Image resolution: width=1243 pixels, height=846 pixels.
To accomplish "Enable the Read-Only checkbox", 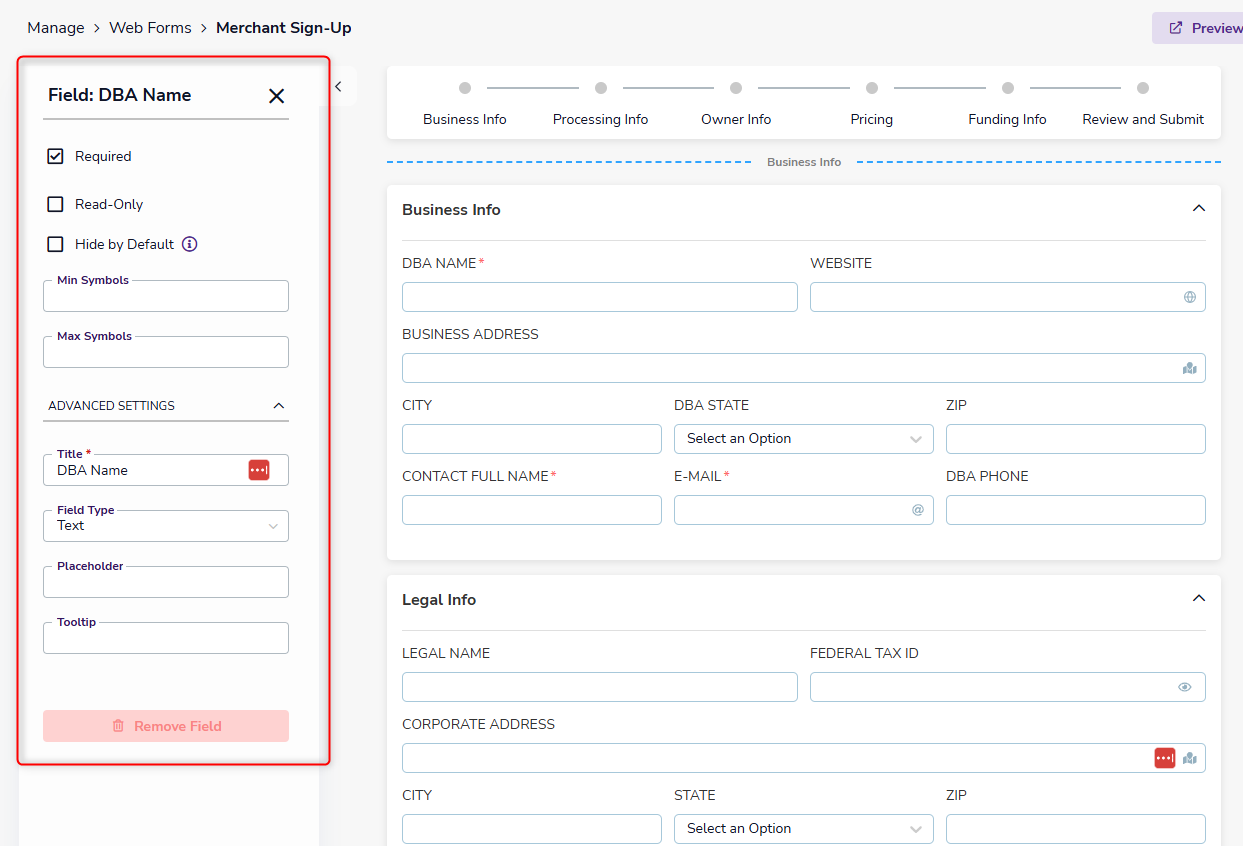I will pyautogui.click(x=56, y=204).
